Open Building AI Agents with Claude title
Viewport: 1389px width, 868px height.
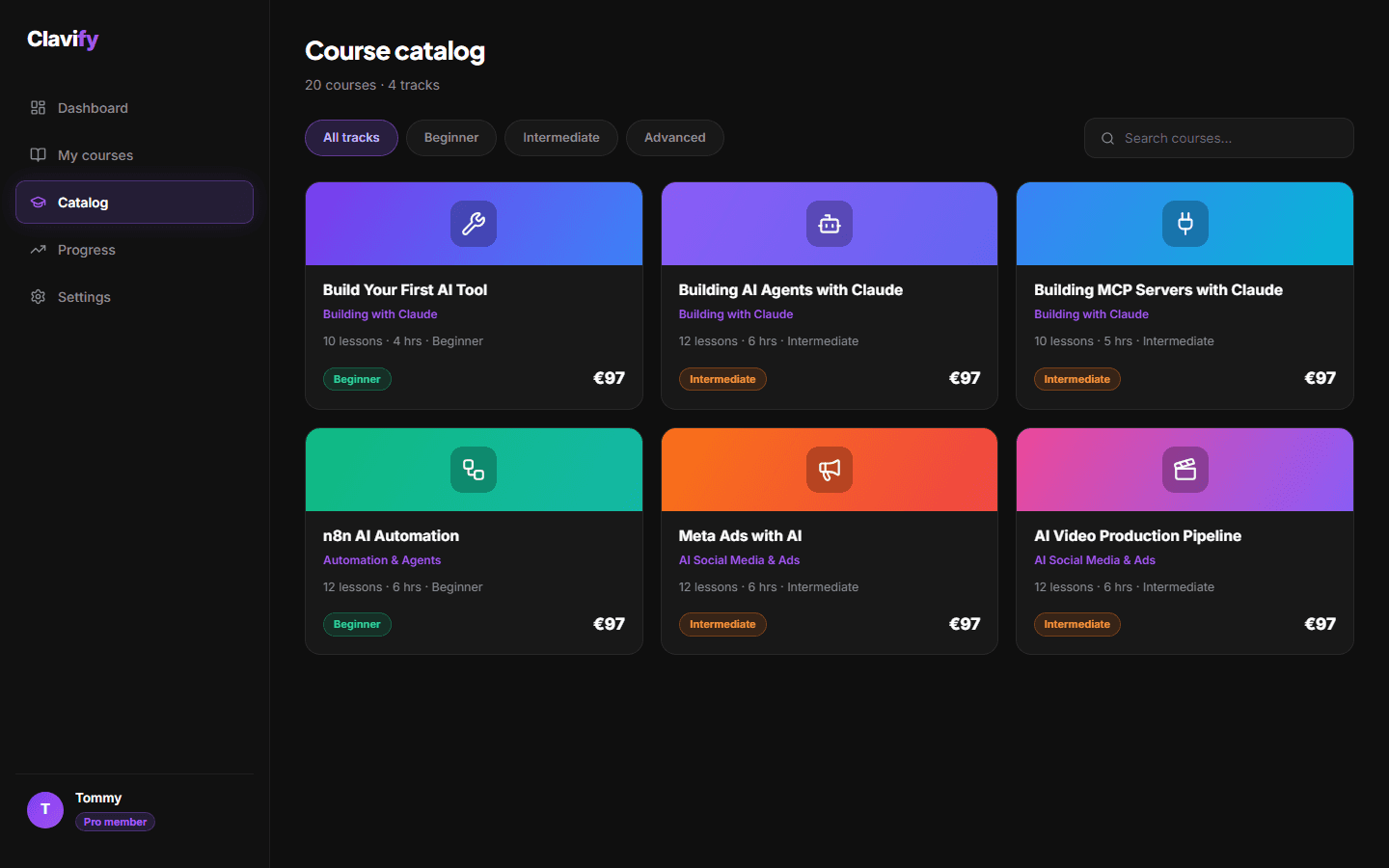click(x=791, y=290)
